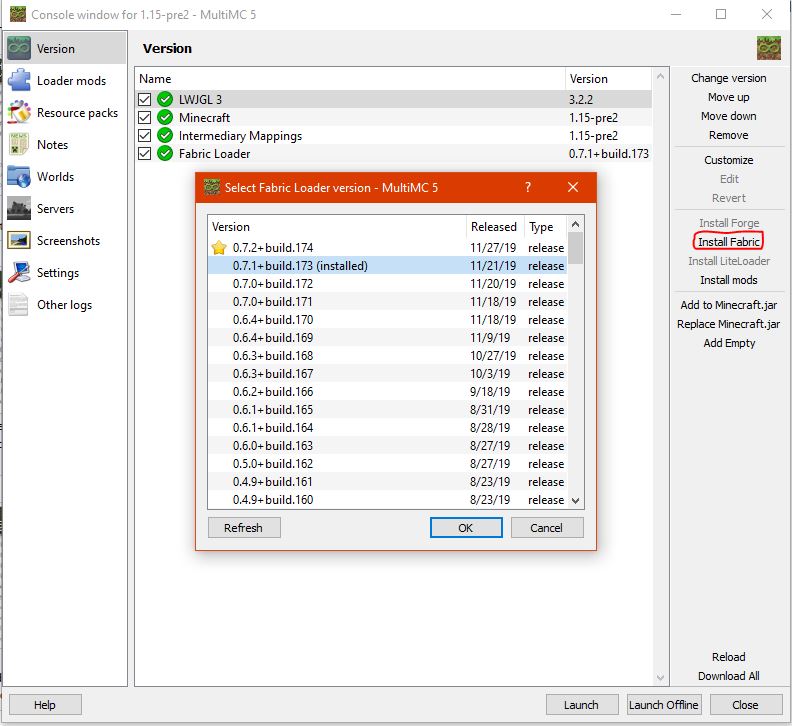The image size is (792, 726).
Task: Click Version column header in component list
Action: pyautogui.click(x=609, y=79)
